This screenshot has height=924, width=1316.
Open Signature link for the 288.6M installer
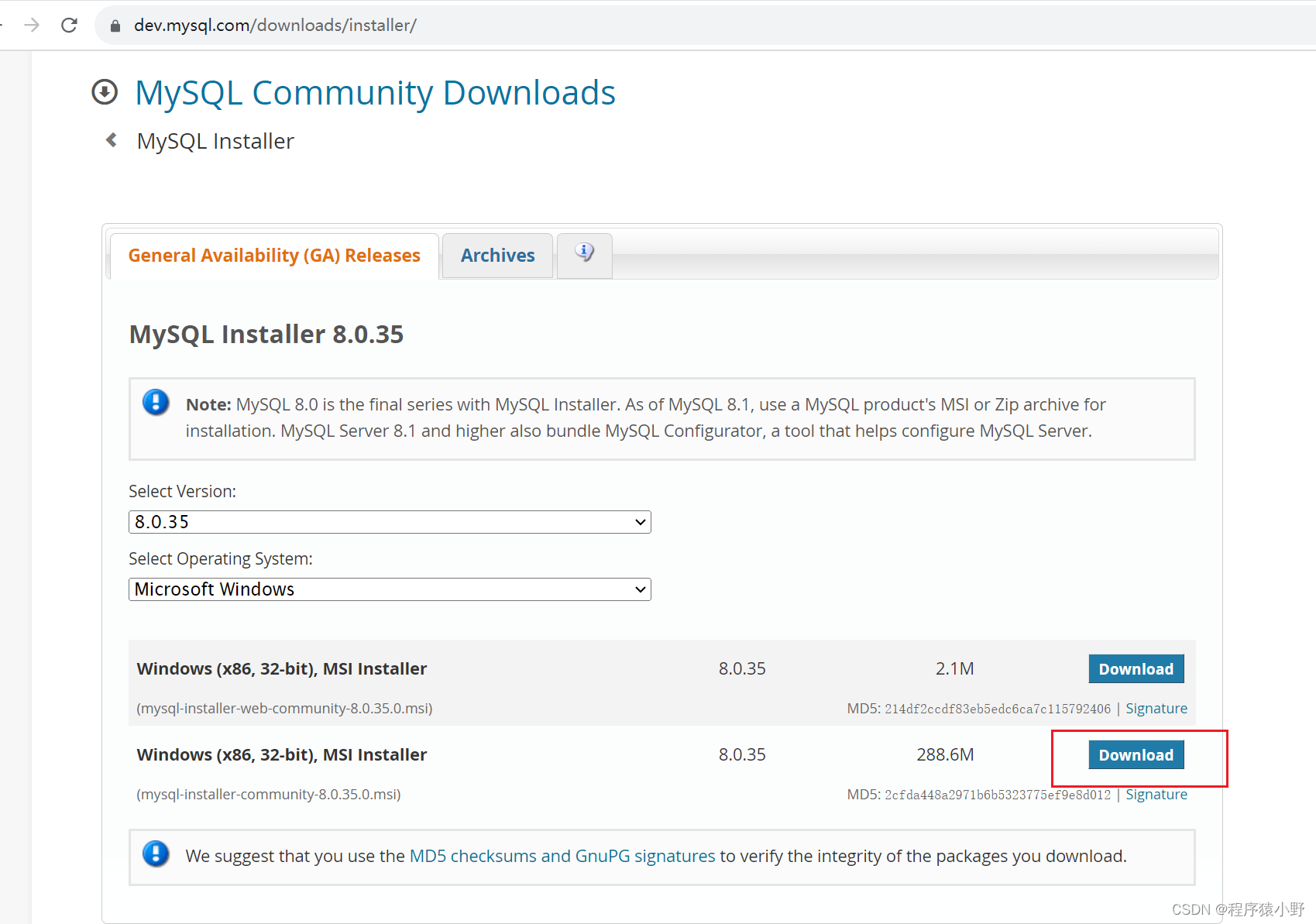tap(1156, 795)
